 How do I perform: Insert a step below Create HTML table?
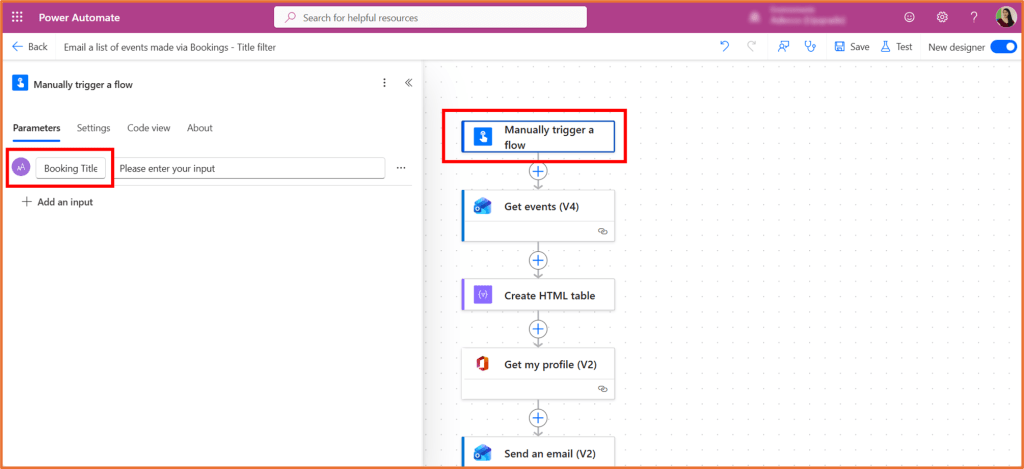point(538,329)
